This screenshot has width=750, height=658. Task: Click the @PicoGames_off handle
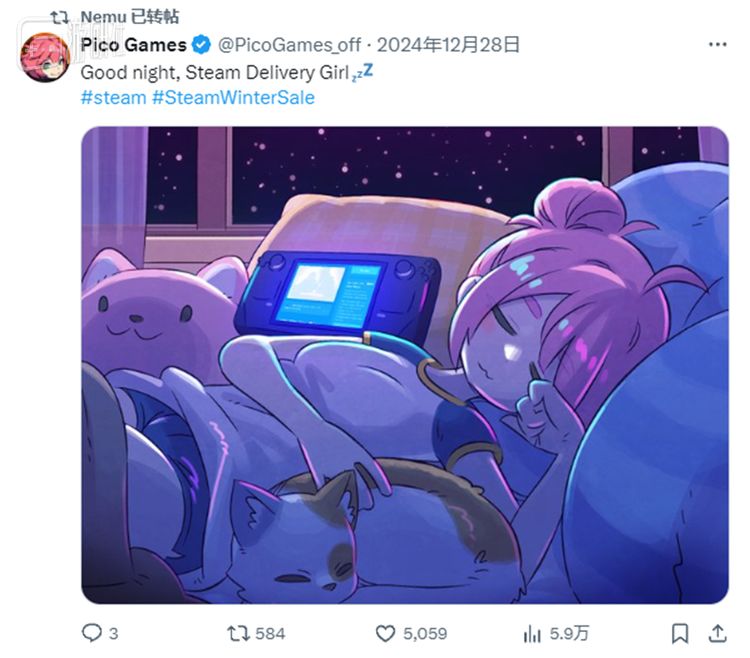289,45
